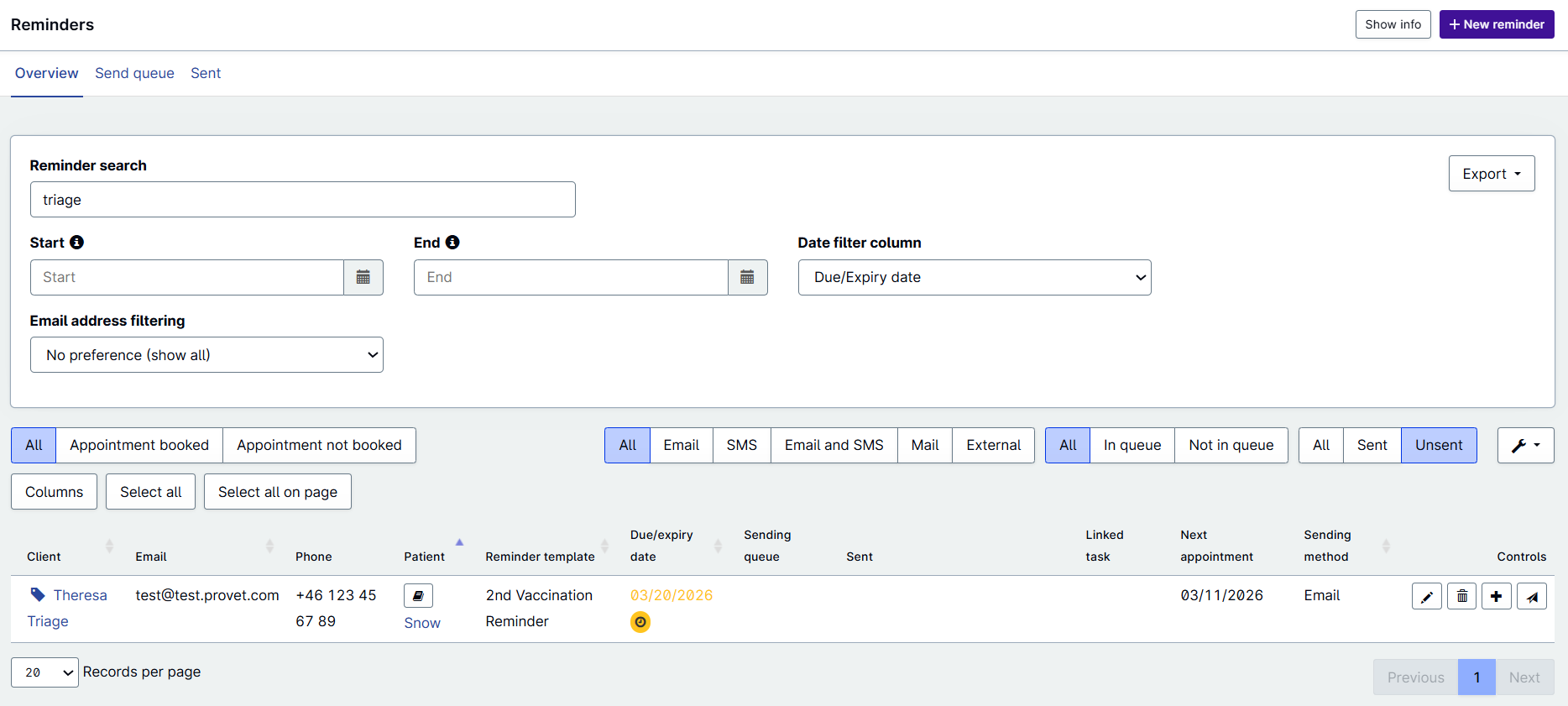The image size is (1568, 706).
Task: Click the orange clock icon under due date
Action: [640, 622]
